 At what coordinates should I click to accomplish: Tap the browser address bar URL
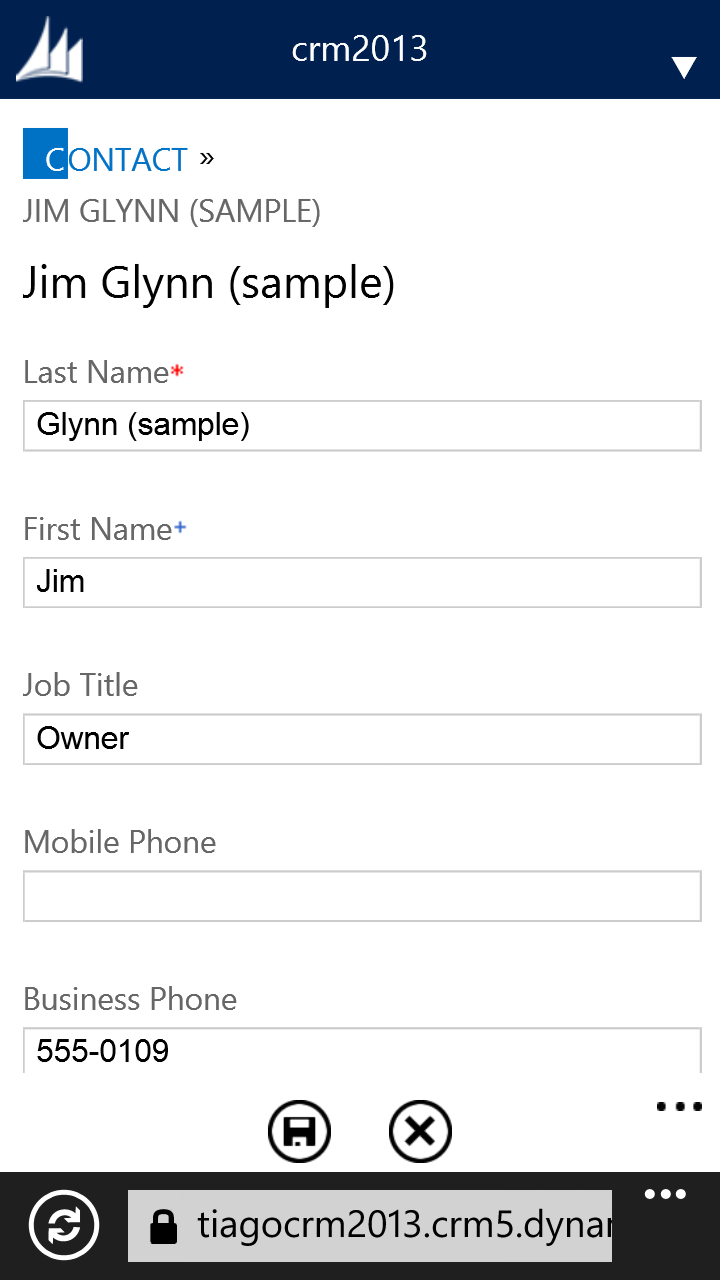(x=400, y=1226)
